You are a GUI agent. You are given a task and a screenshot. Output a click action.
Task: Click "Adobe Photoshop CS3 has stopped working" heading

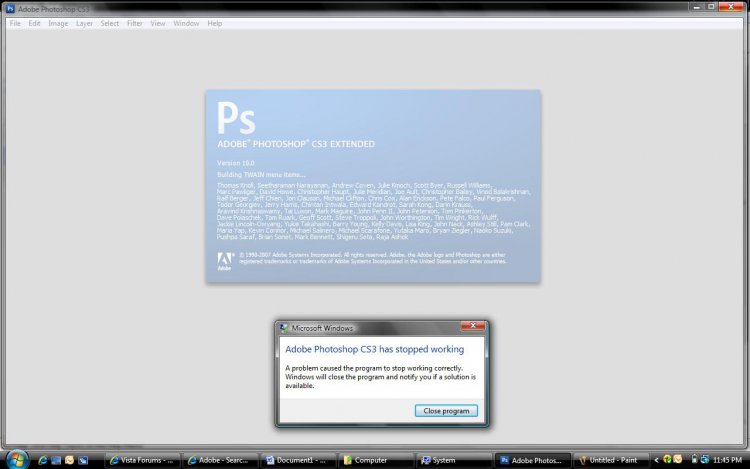(x=375, y=349)
